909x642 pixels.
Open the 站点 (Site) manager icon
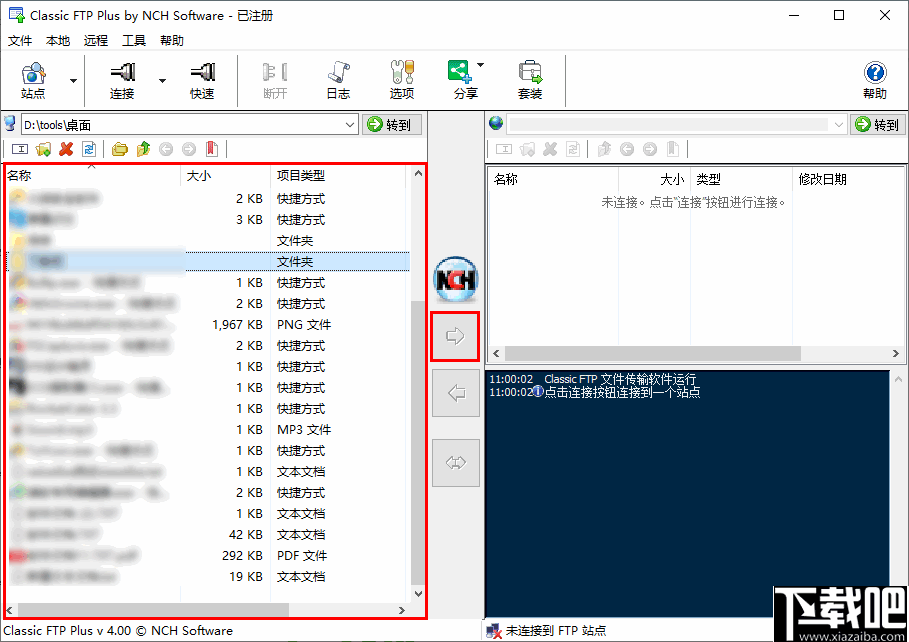pos(33,80)
